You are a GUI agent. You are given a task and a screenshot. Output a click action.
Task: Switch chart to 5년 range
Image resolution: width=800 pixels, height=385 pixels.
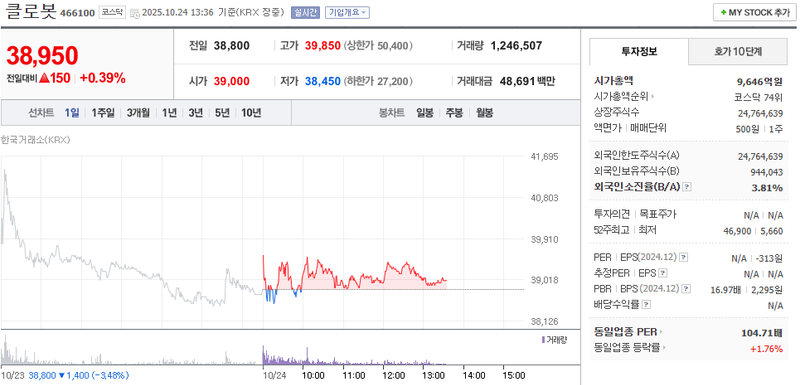pyautogui.click(x=222, y=113)
